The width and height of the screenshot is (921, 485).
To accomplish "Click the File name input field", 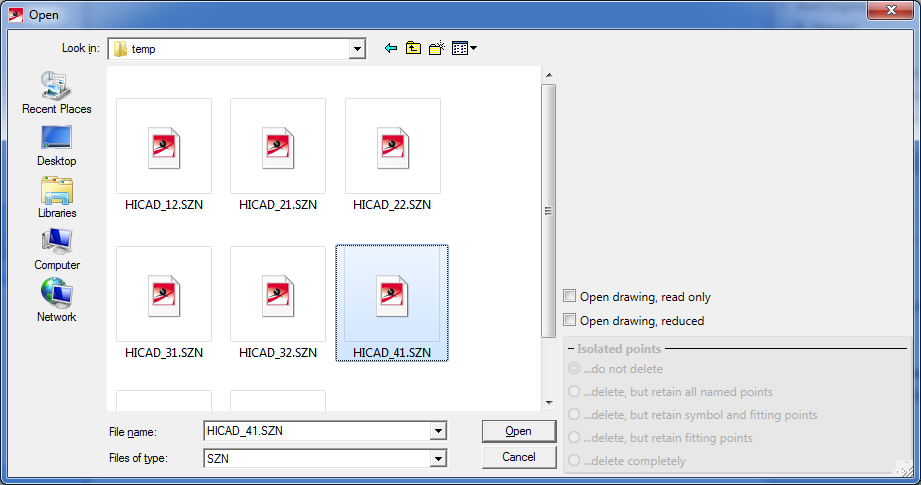I will pyautogui.click(x=317, y=431).
